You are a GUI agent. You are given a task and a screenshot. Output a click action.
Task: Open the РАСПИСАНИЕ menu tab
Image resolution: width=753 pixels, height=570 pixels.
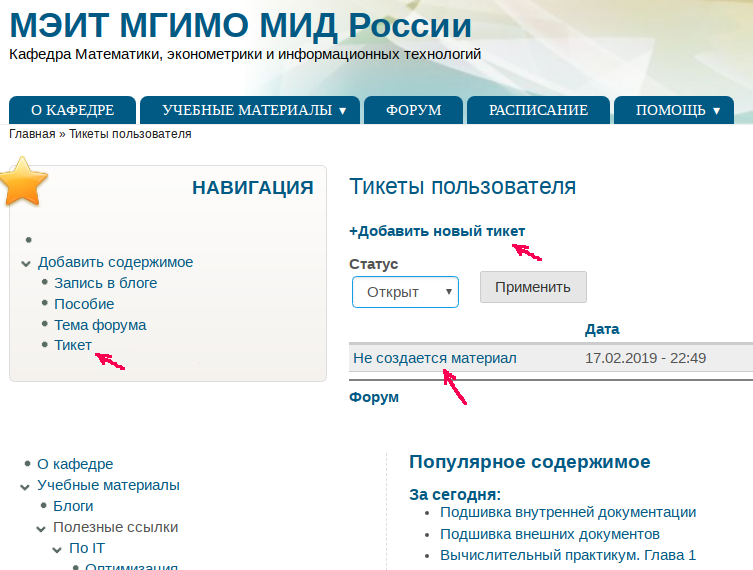click(x=538, y=110)
